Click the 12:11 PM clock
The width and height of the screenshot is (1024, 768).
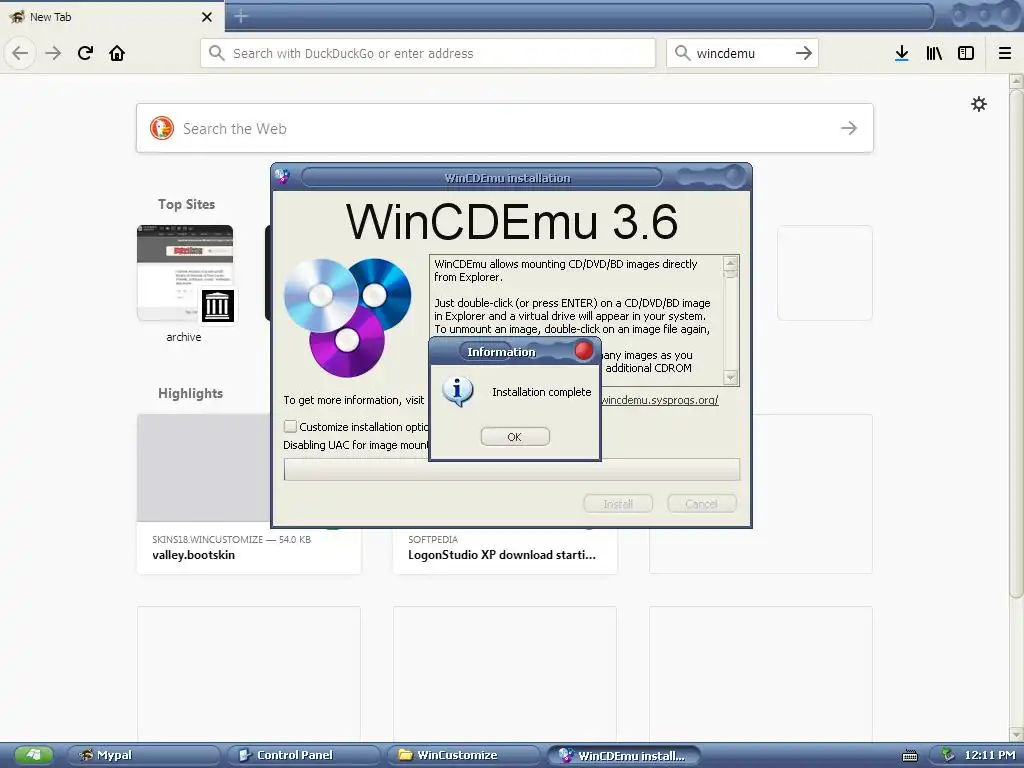[989, 756]
